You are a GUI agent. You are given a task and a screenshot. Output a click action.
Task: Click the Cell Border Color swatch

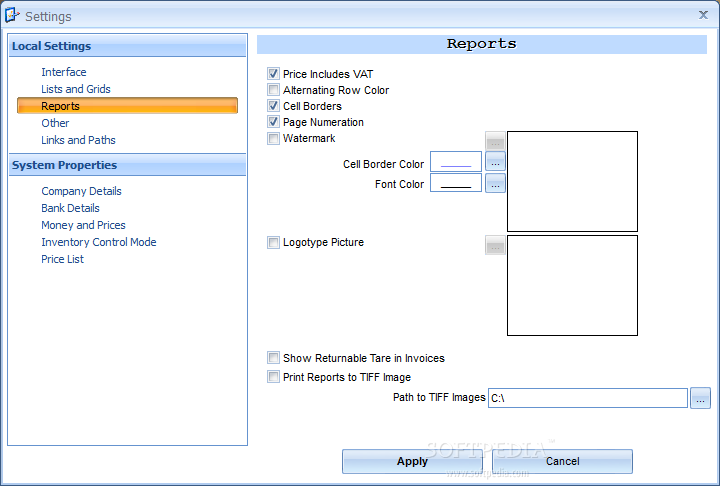pyautogui.click(x=456, y=162)
